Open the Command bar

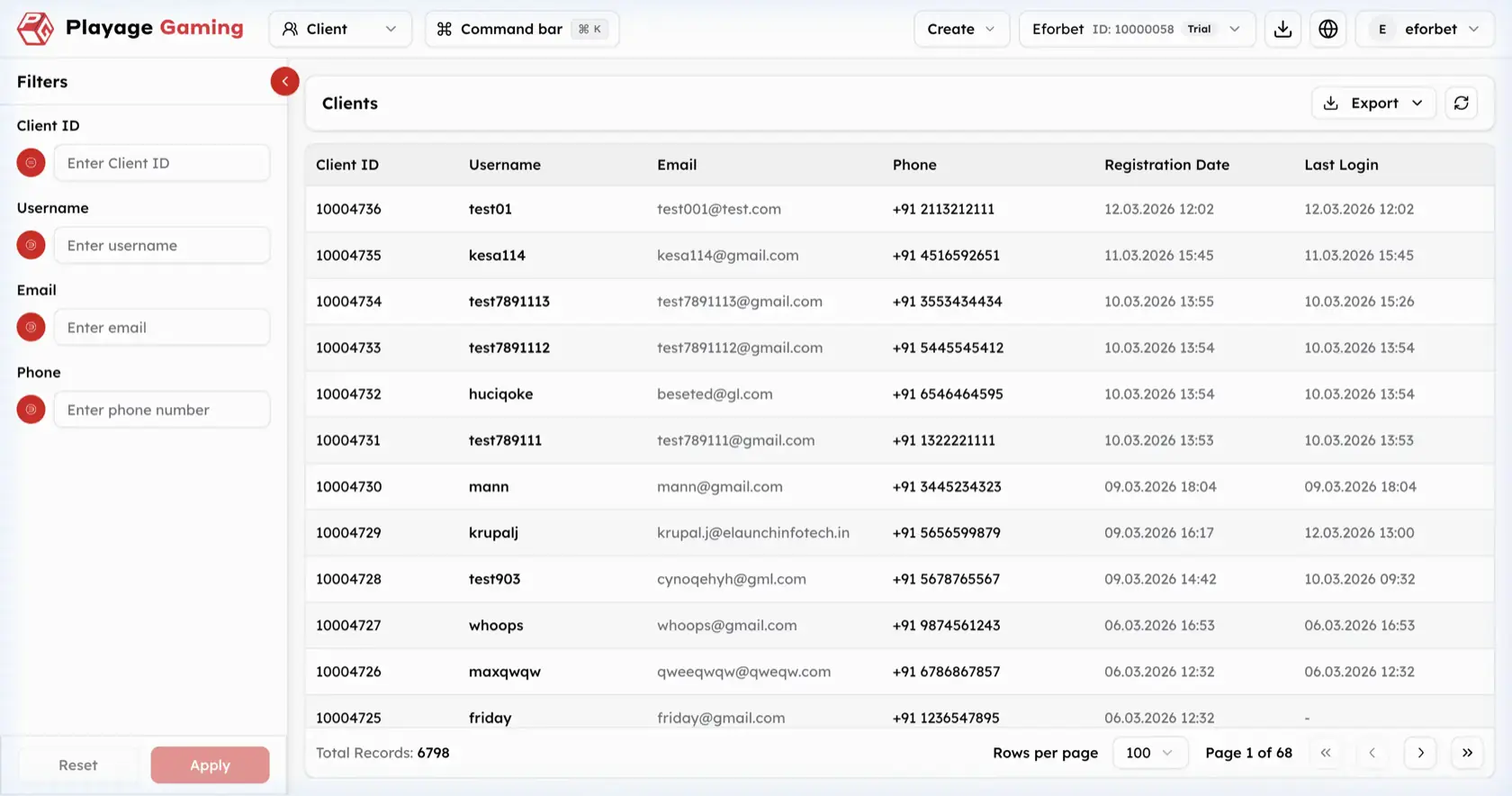(522, 29)
